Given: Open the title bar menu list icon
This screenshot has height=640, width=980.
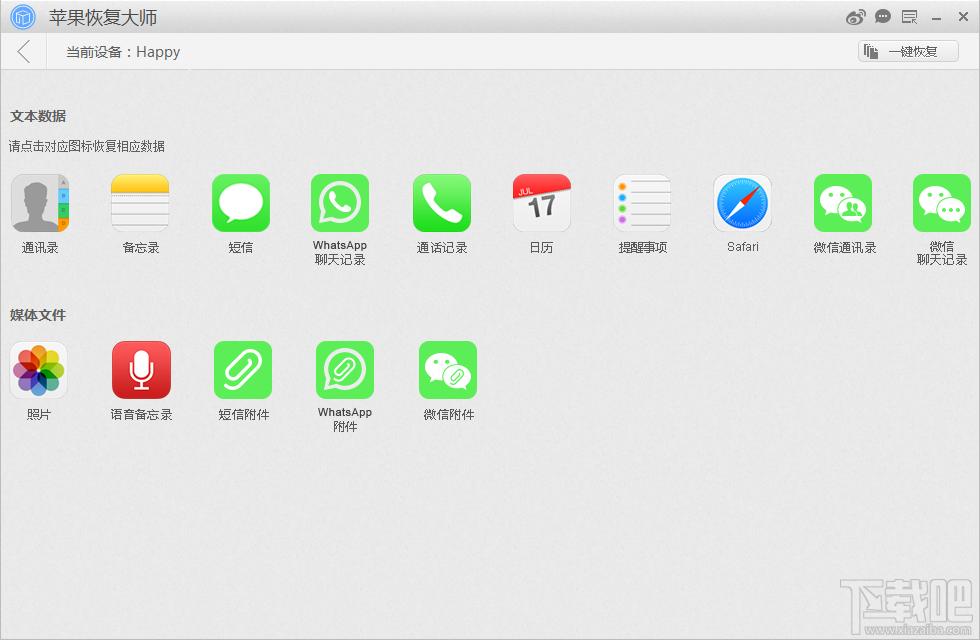Looking at the screenshot, I should tap(909, 17).
